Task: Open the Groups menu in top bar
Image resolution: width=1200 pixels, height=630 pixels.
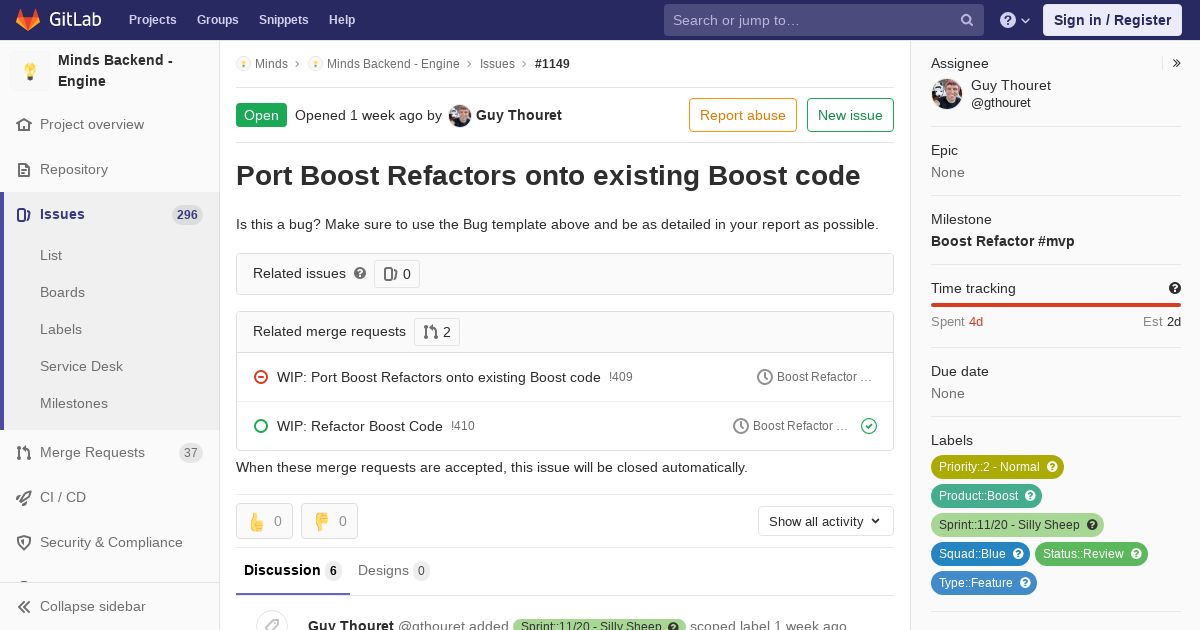Action: point(217,20)
